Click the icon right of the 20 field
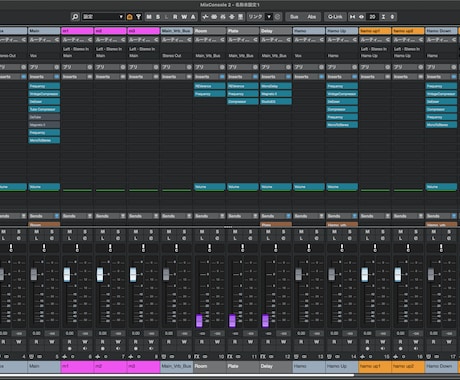Screen dimensions: 460x380 (x=384, y=17)
